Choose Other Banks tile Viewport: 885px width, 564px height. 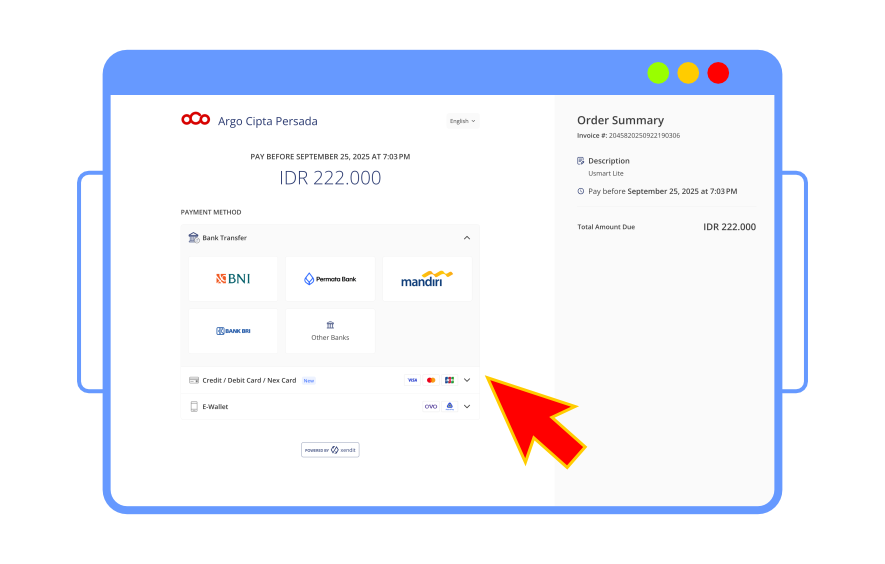(330, 331)
